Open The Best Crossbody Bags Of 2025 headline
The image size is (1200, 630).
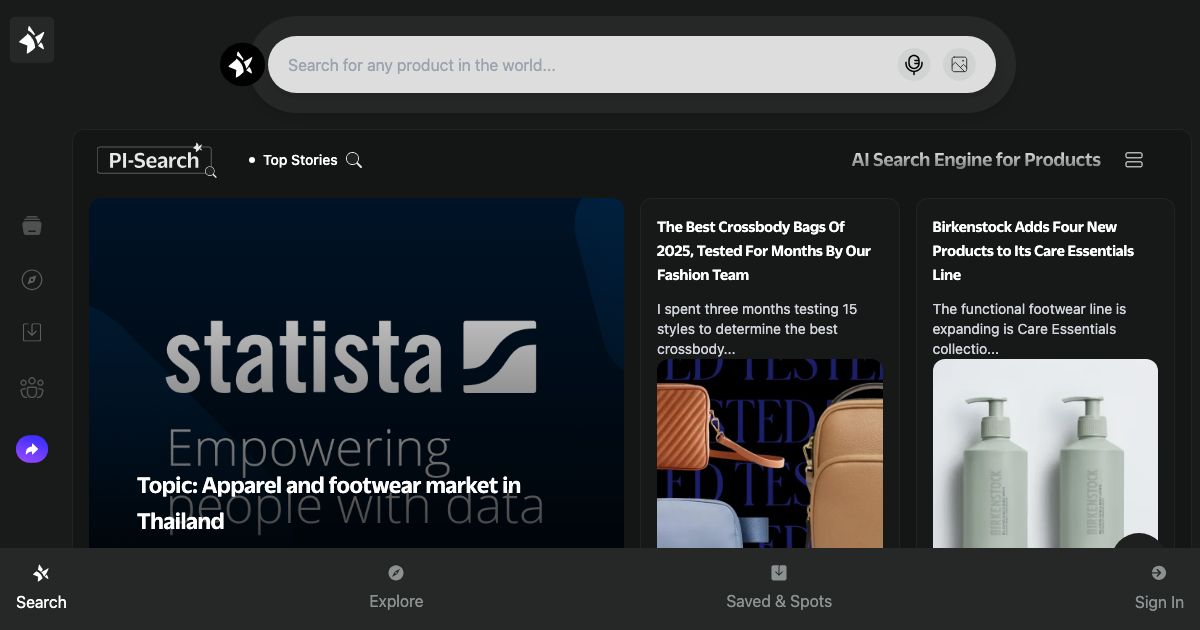[x=764, y=251]
